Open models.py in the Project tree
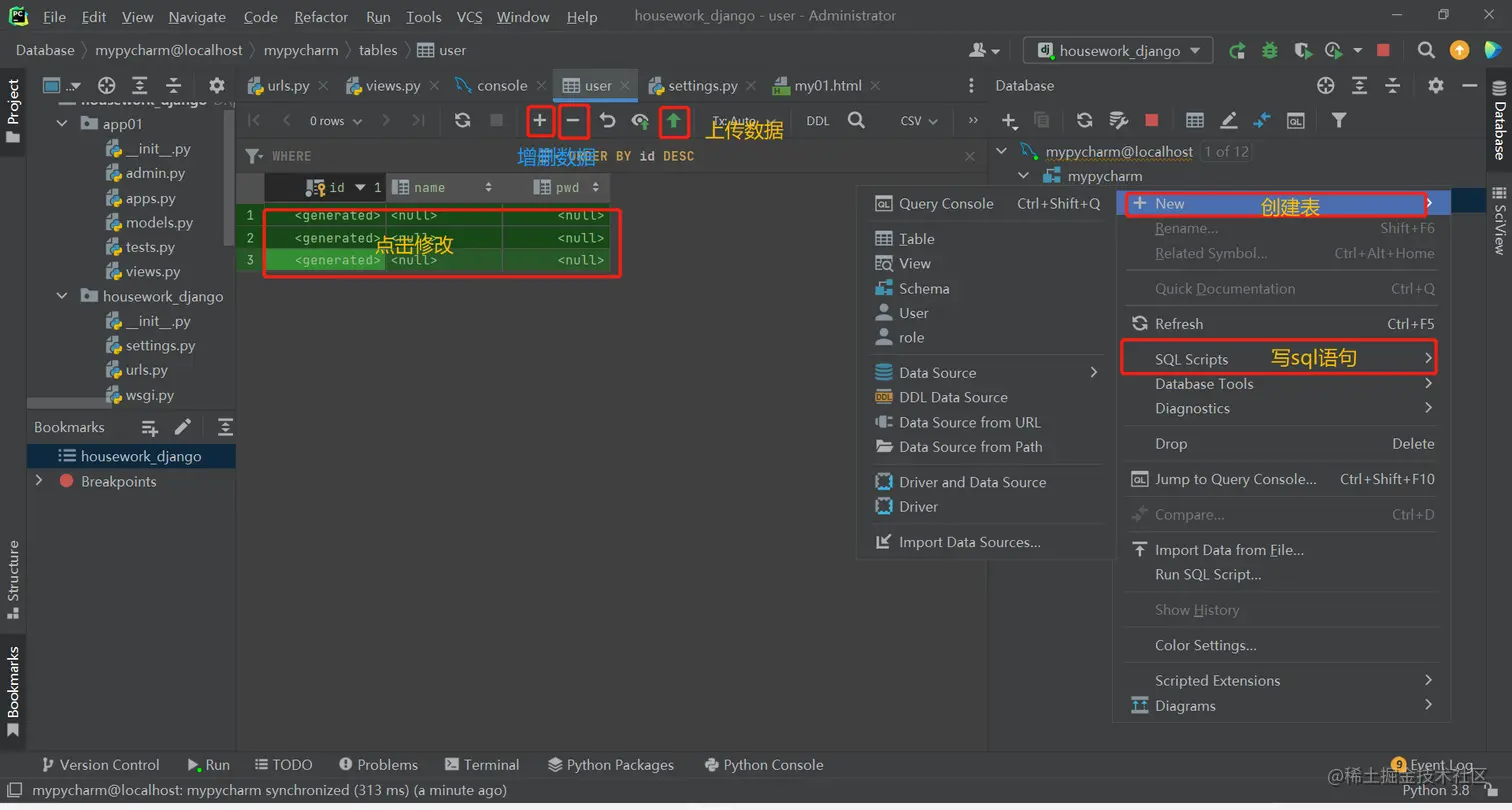The image size is (1512, 810). [x=159, y=223]
